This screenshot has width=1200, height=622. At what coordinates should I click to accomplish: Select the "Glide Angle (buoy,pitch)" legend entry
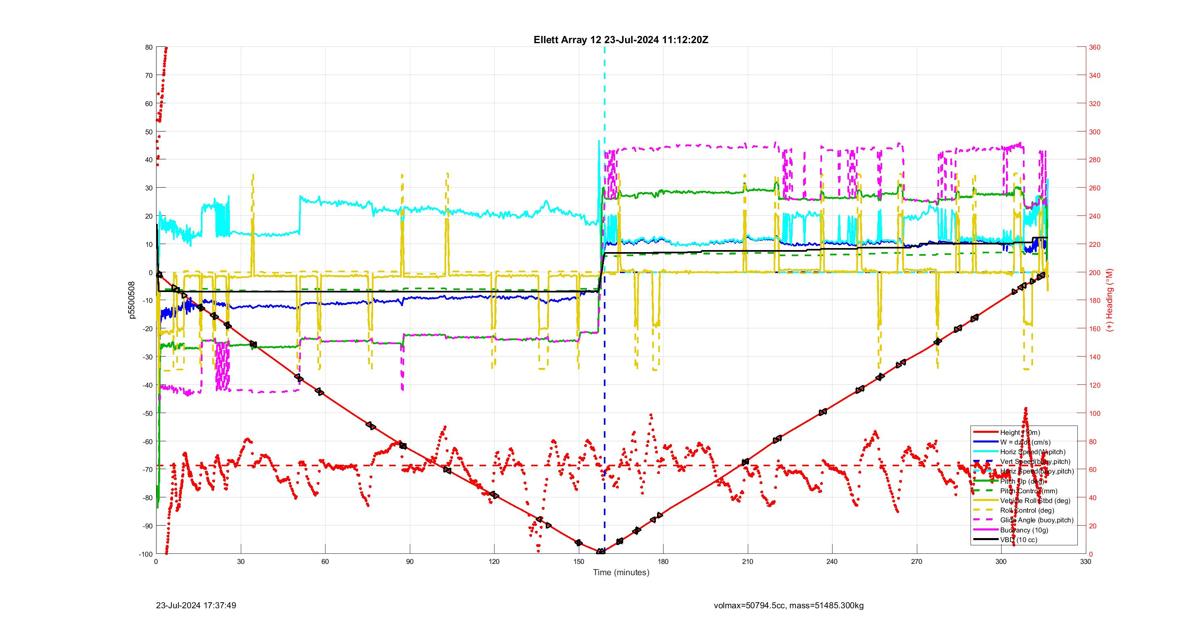pyautogui.click(x=1037, y=520)
